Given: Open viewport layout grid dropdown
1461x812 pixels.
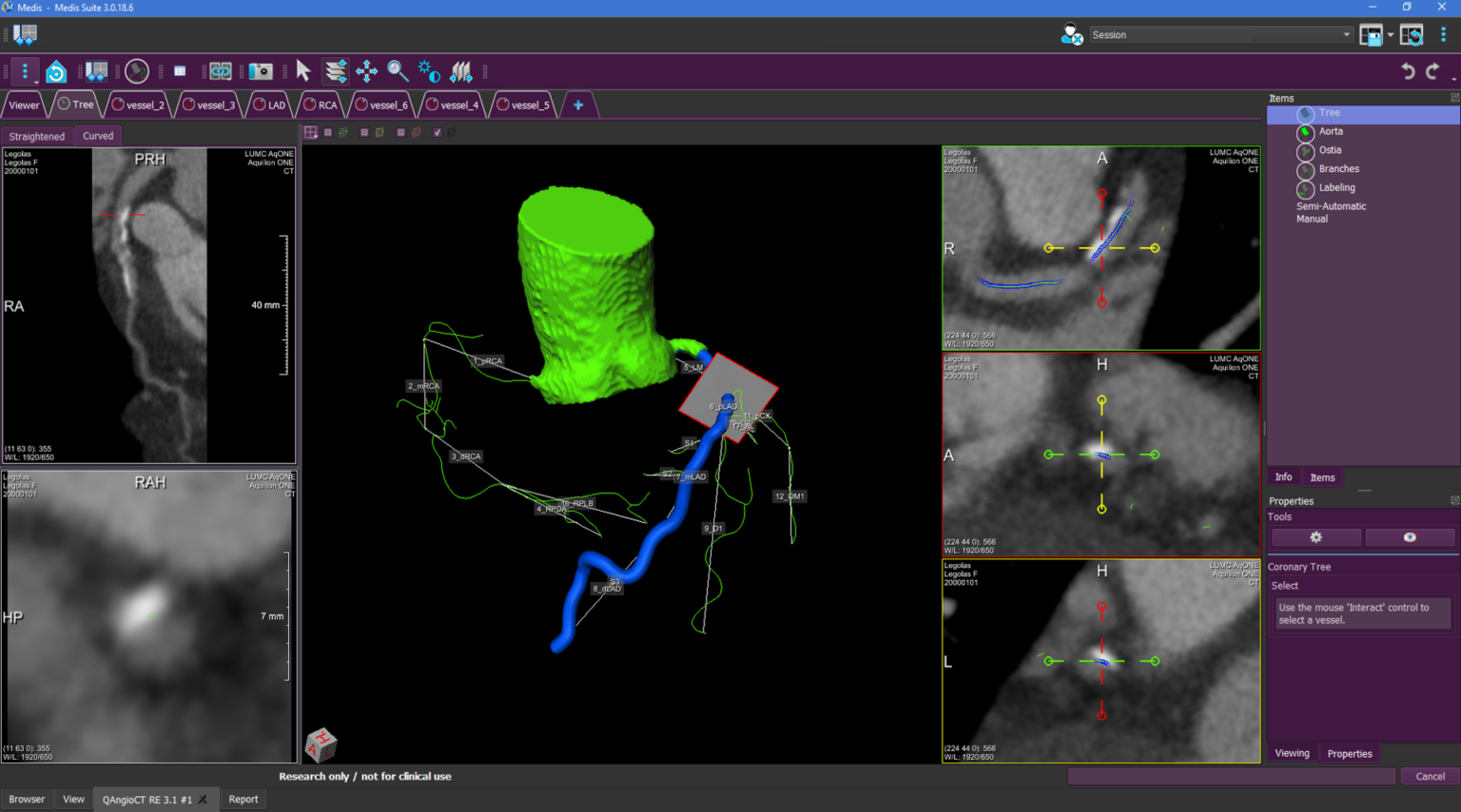Looking at the screenshot, I should (311, 132).
